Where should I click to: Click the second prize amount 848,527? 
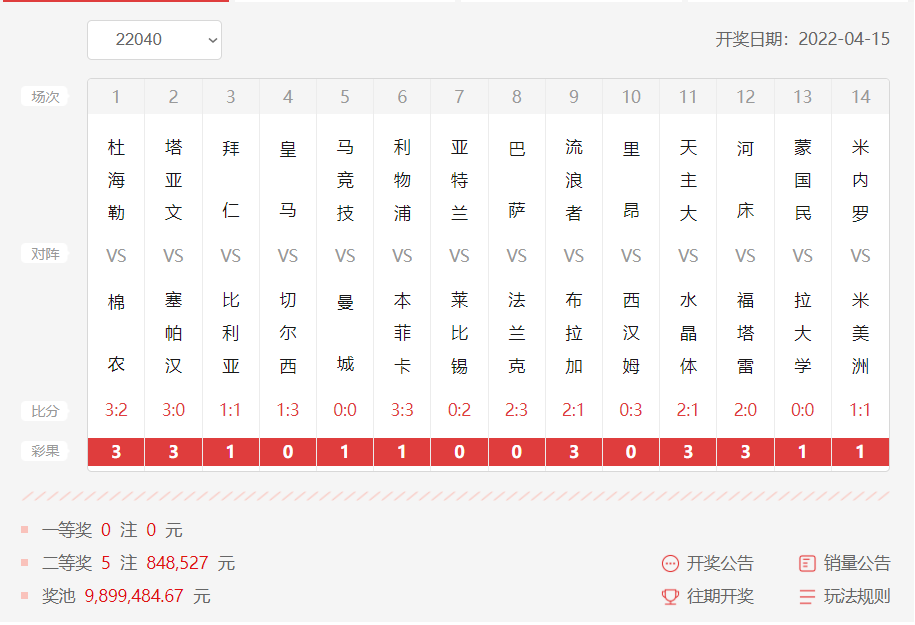(x=177, y=564)
